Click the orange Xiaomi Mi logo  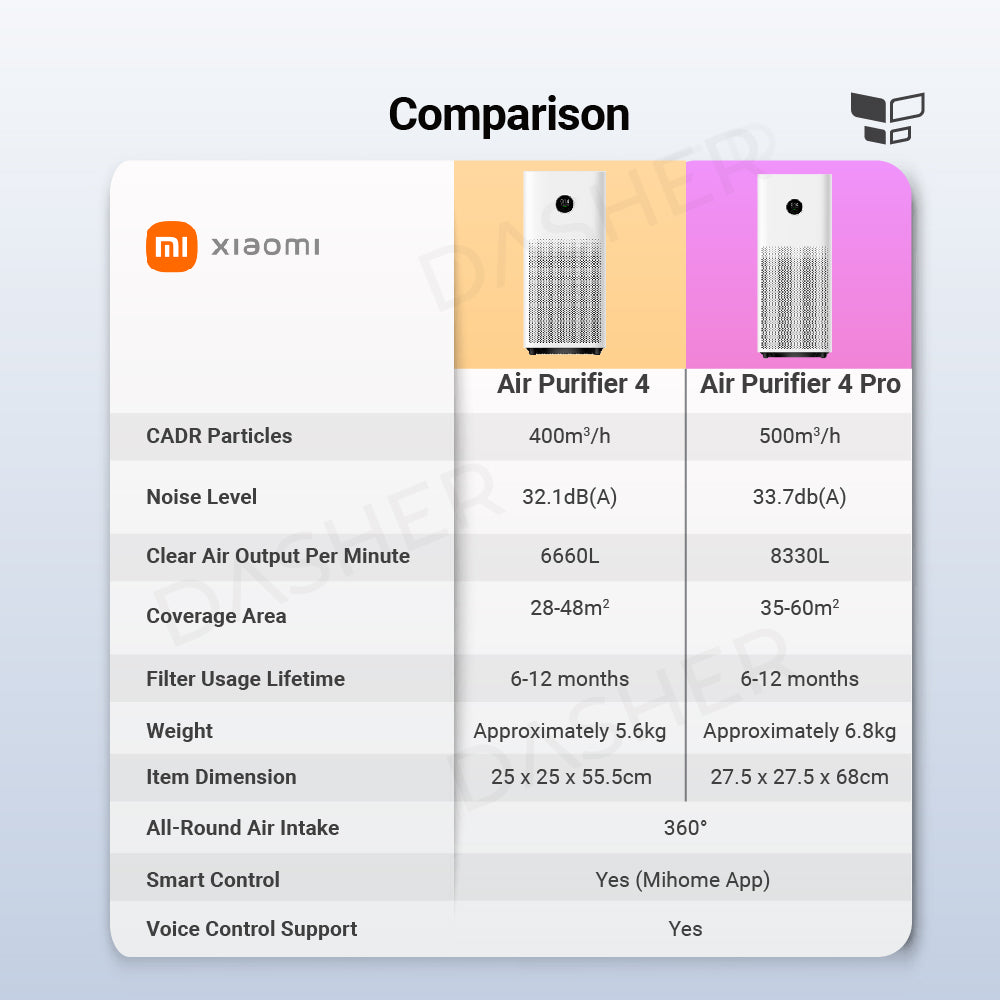(172, 246)
